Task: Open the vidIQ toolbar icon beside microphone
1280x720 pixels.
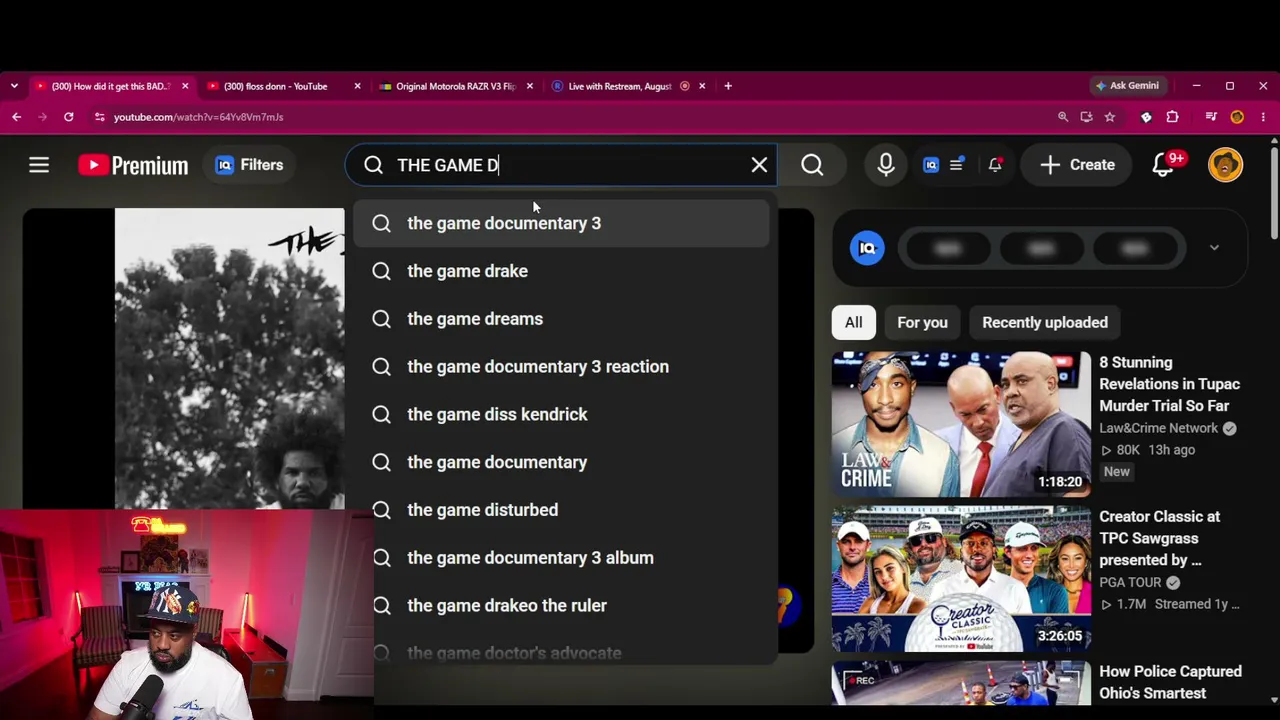Action: coord(931,165)
